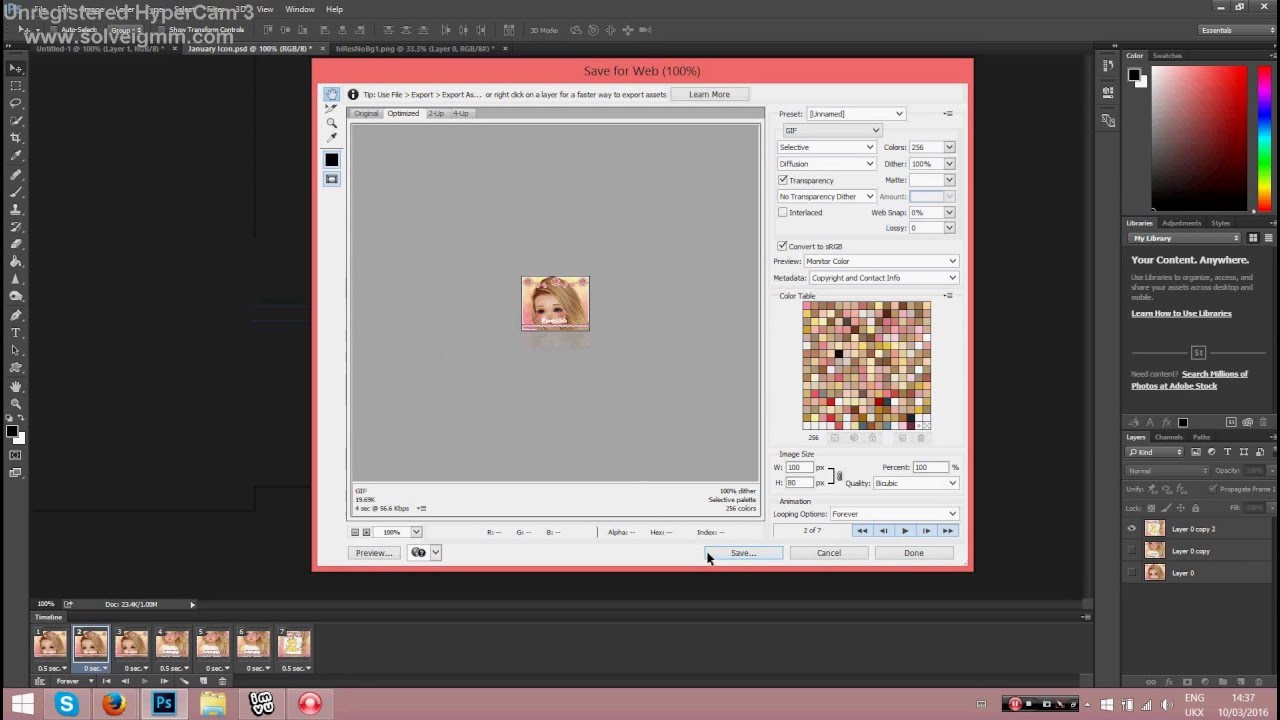Hide the Layer 0 copy 2 layer

pos(1131,528)
